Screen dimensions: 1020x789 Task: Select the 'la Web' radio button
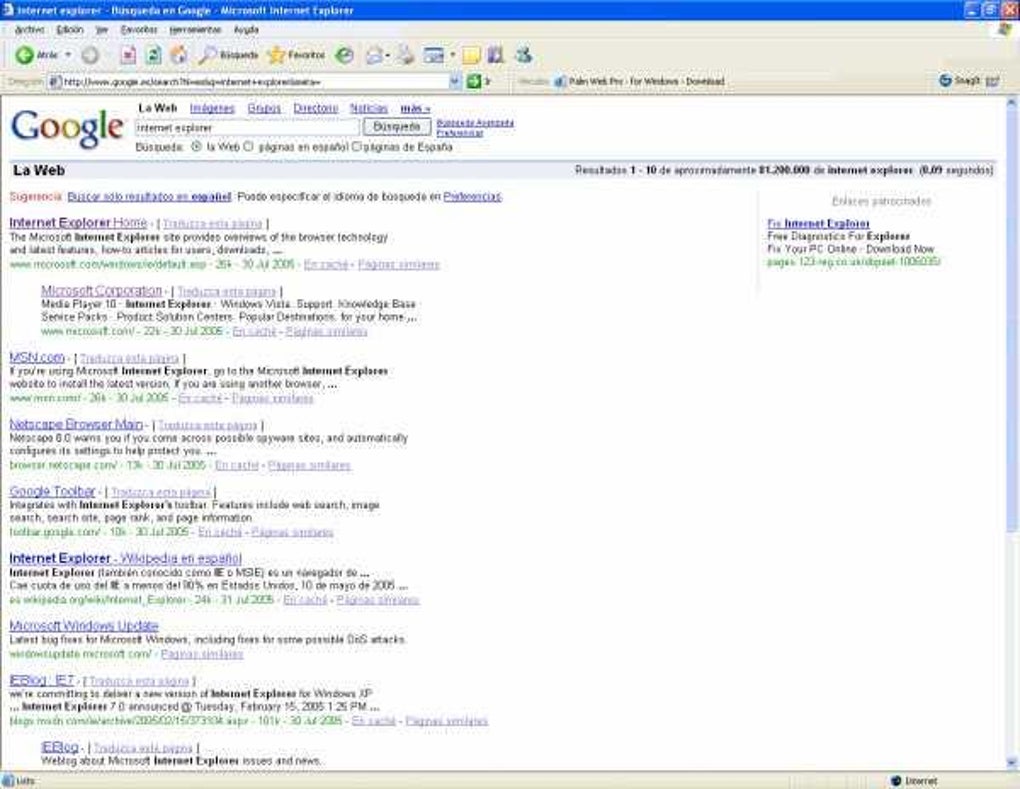point(196,147)
